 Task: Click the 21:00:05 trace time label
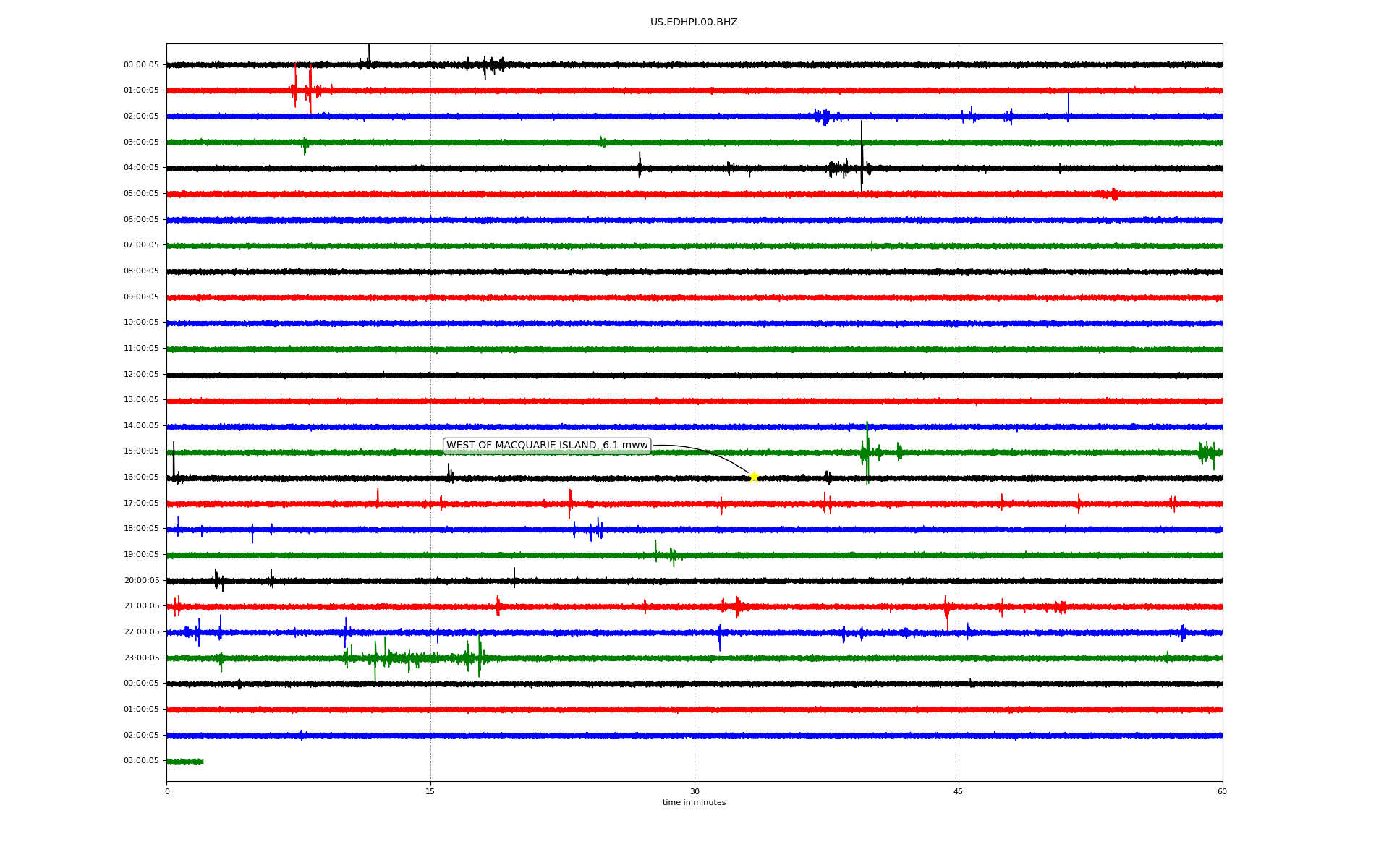point(141,606)
